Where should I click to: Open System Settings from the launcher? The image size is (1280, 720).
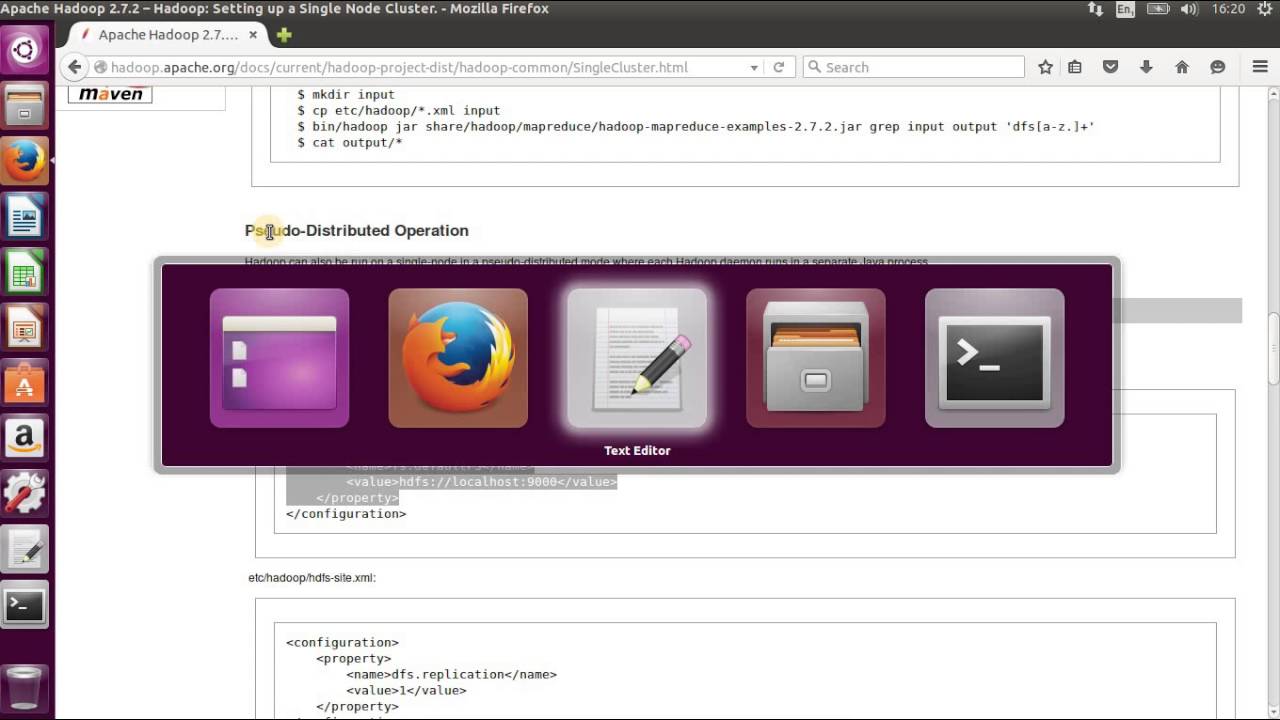[x=25, y=493]
